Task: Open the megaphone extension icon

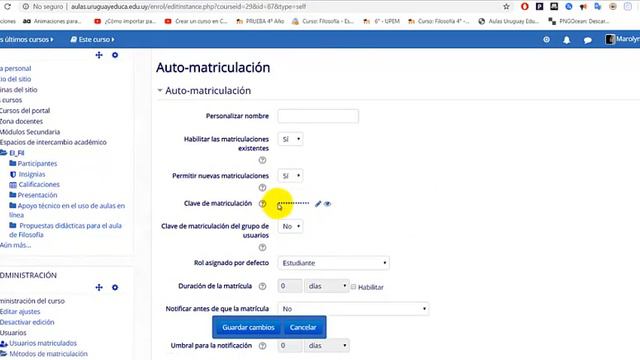Action: (583, 7)
